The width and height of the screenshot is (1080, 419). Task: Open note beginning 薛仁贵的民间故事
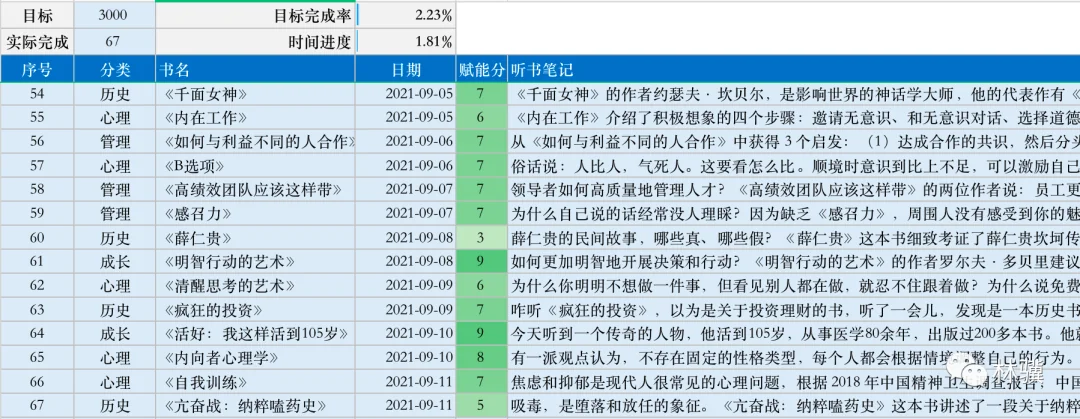tap(793, 238)
